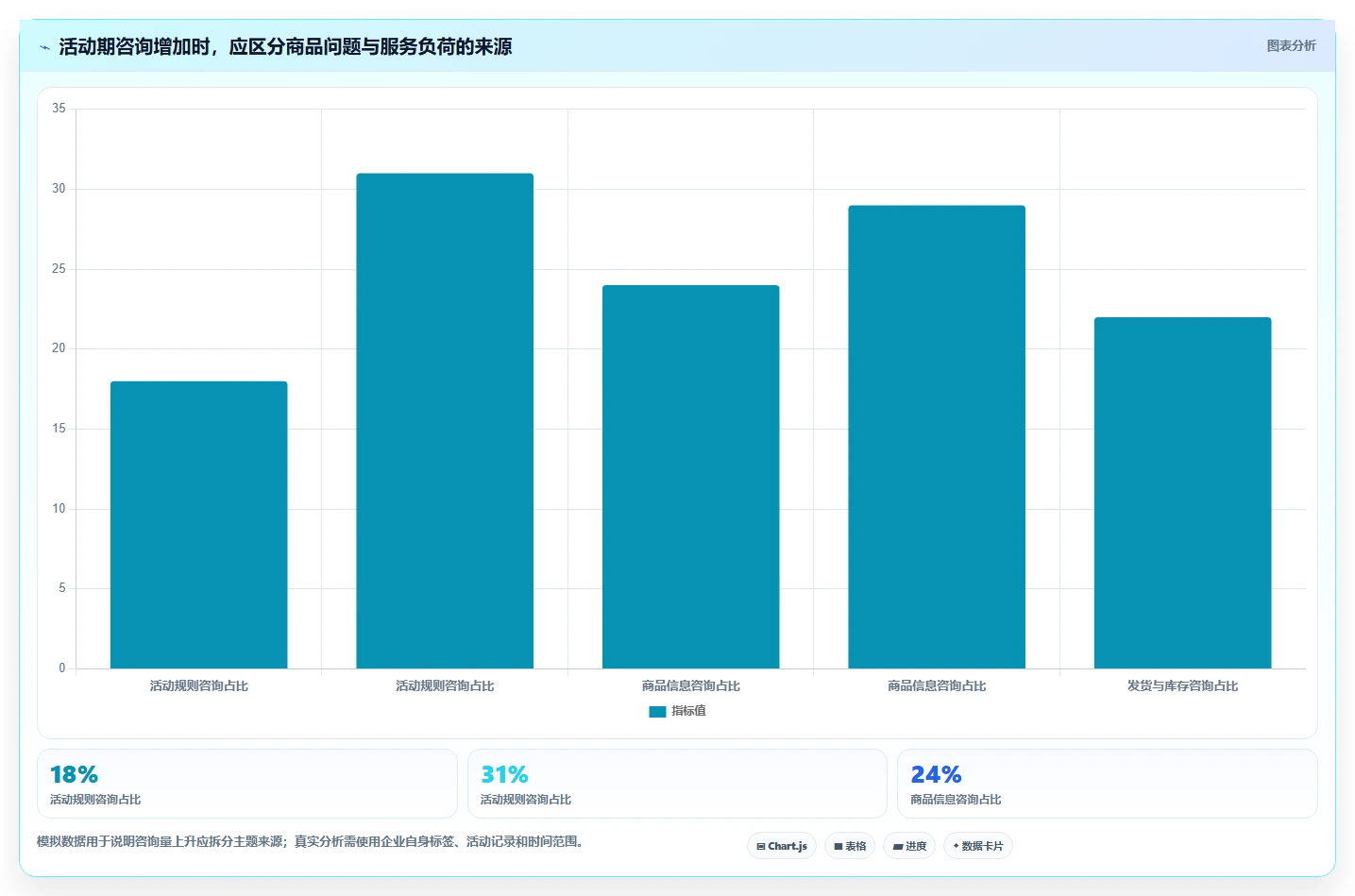Click the lightning icon beside the chart title

44,47
